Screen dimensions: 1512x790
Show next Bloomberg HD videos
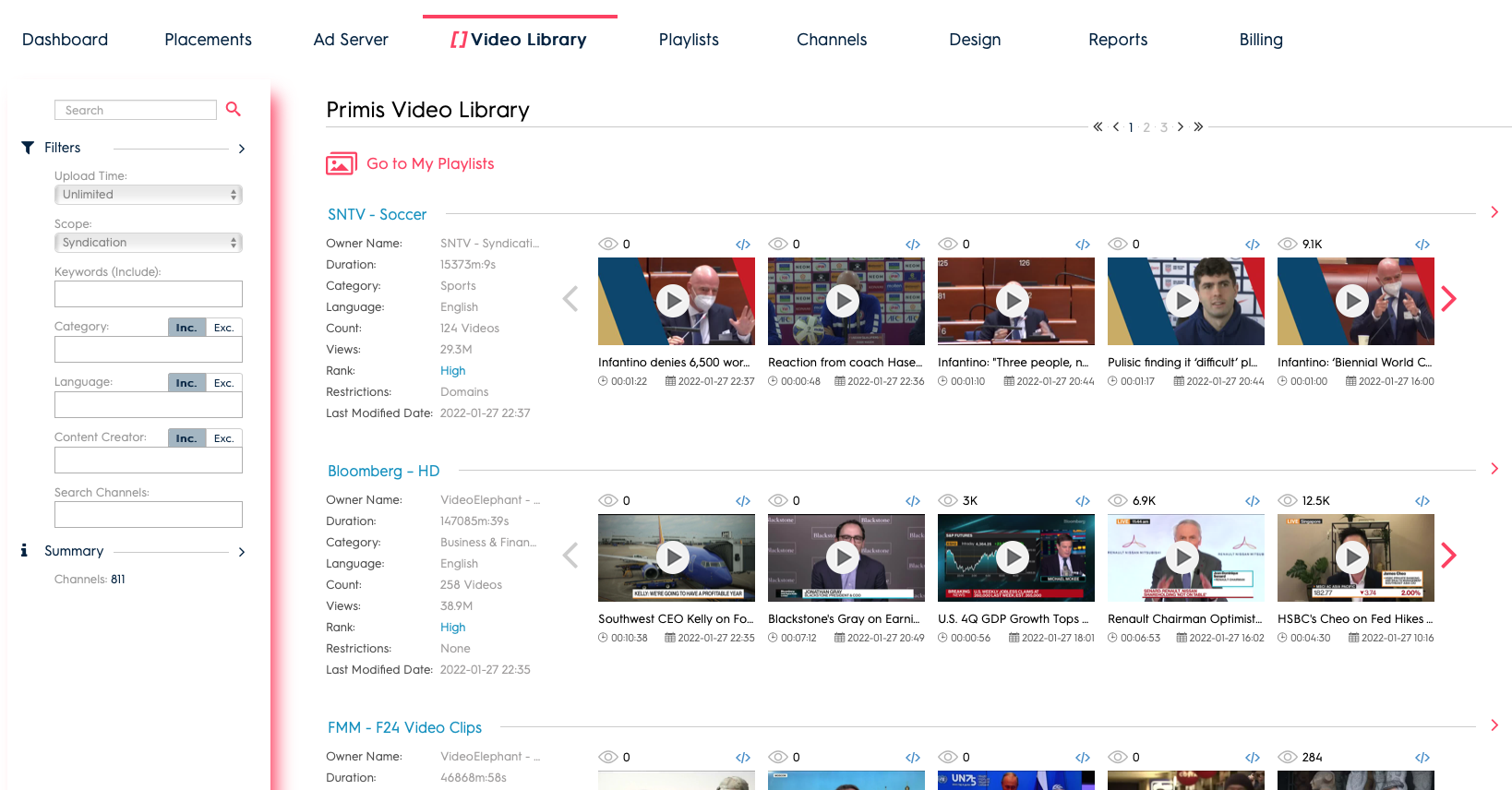coord(1449,555)
